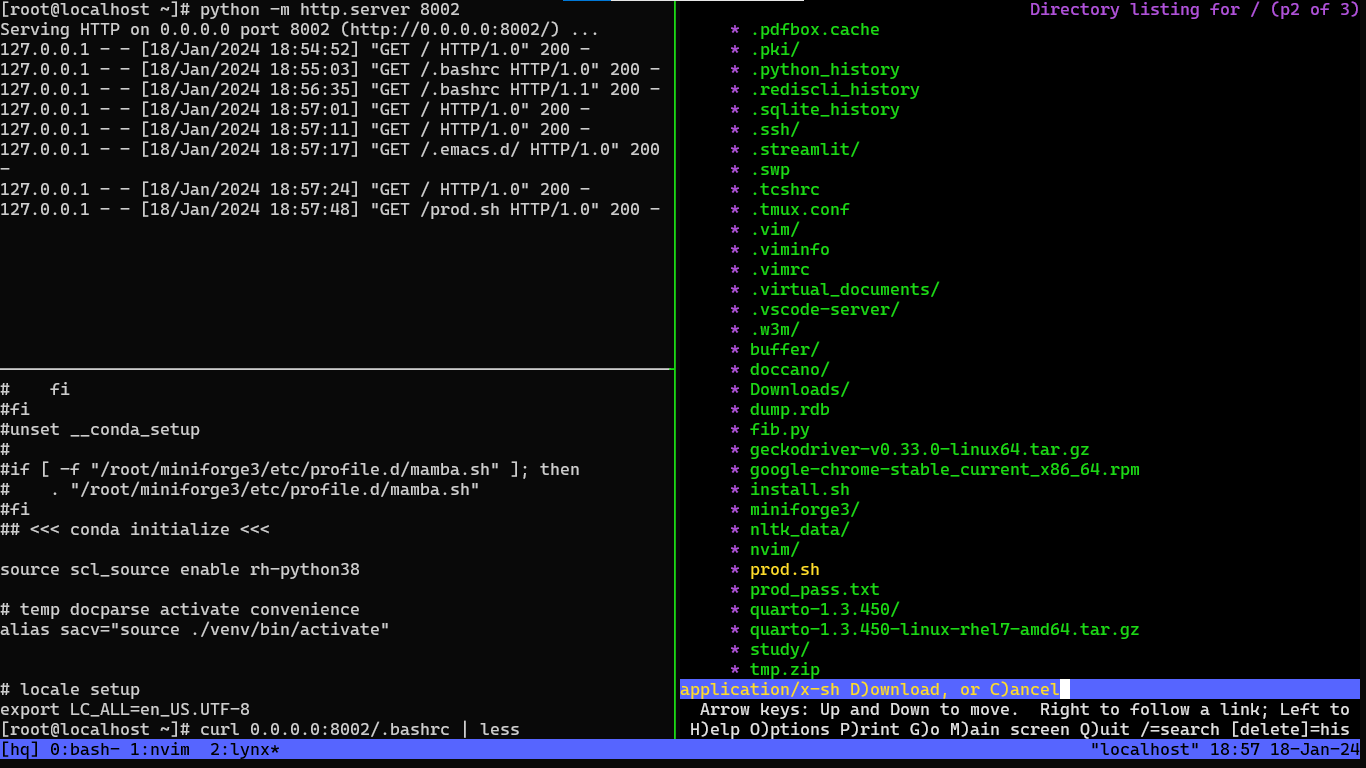Click the #unset __conda_setup line
The width and height of the screenshot is (1366, 768).
100,430
